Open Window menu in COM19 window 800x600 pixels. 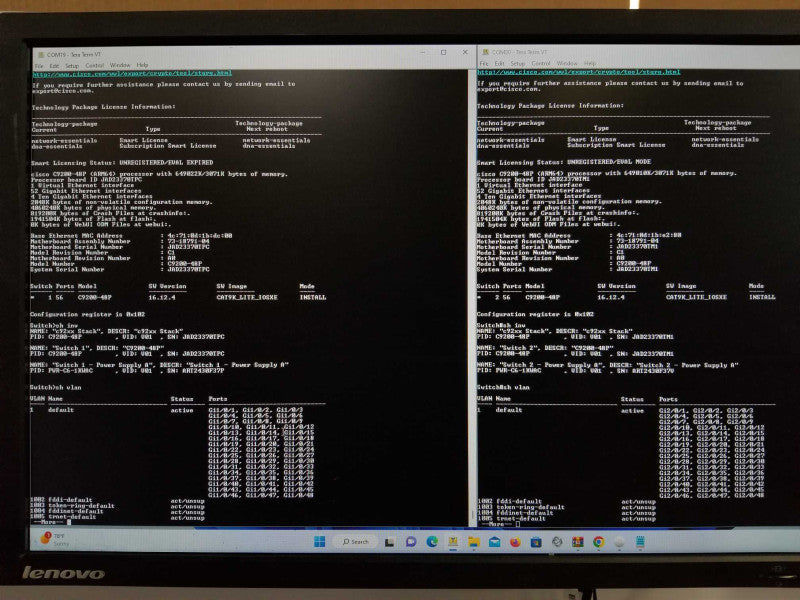(120, 65)
